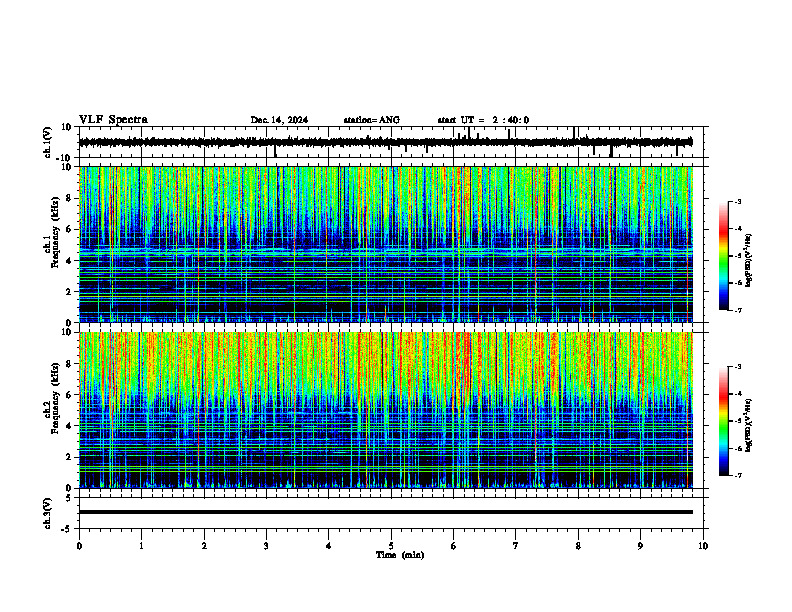Click the log(PSD) label beside ch.1 color bar
This screenshot has height=612, width=792.
pos(749,260)
